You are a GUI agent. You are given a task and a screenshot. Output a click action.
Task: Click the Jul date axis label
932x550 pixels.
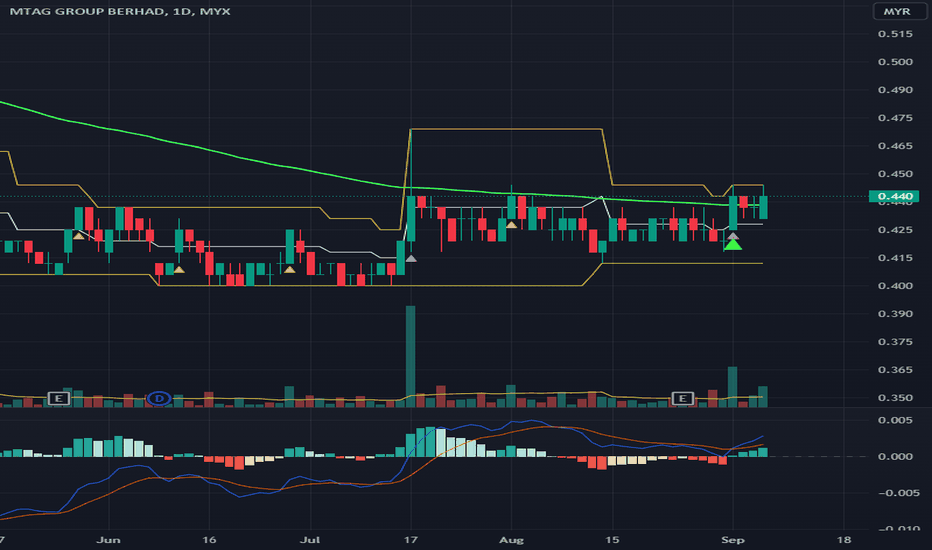[310, 540]
